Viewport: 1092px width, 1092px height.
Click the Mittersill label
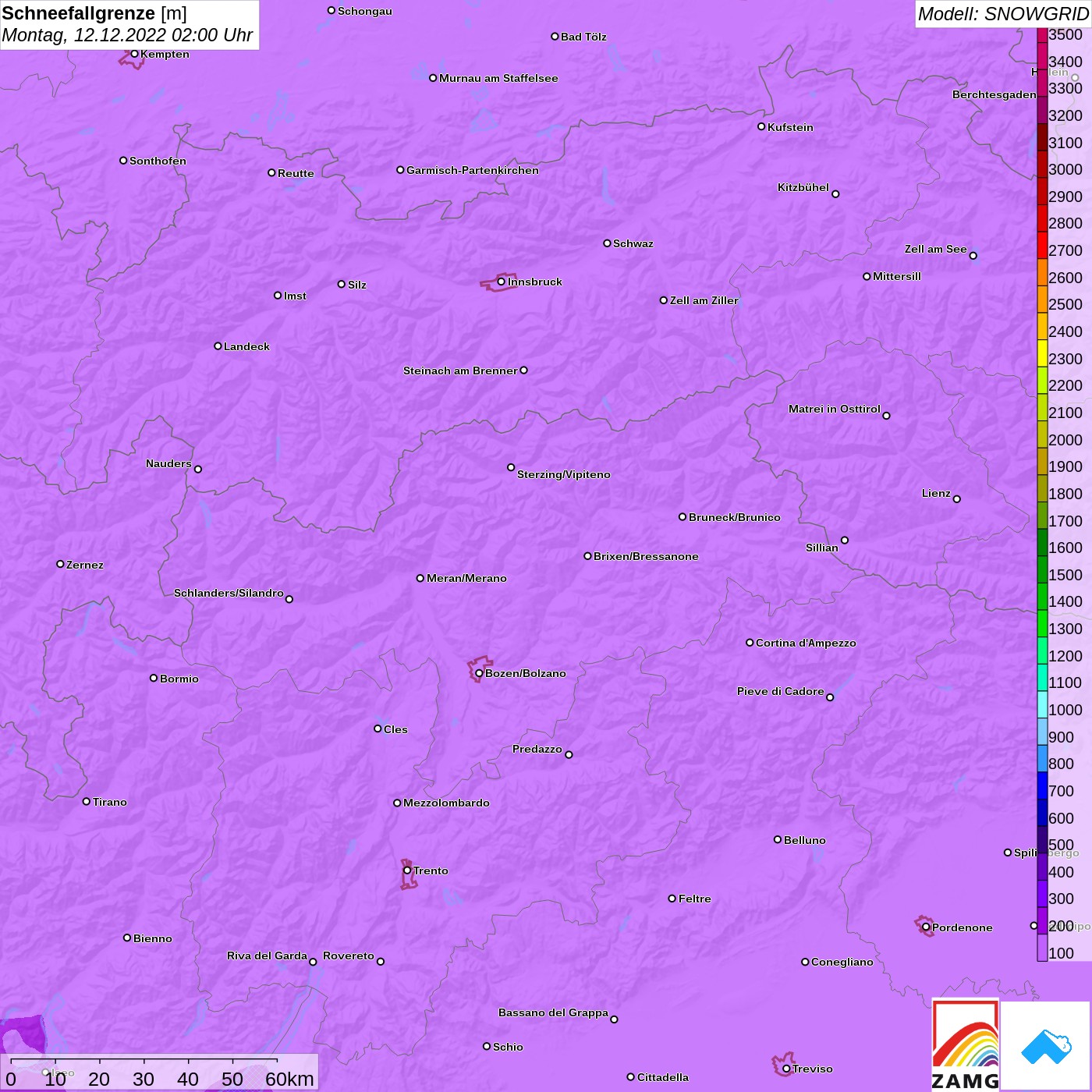pos(897,276)
